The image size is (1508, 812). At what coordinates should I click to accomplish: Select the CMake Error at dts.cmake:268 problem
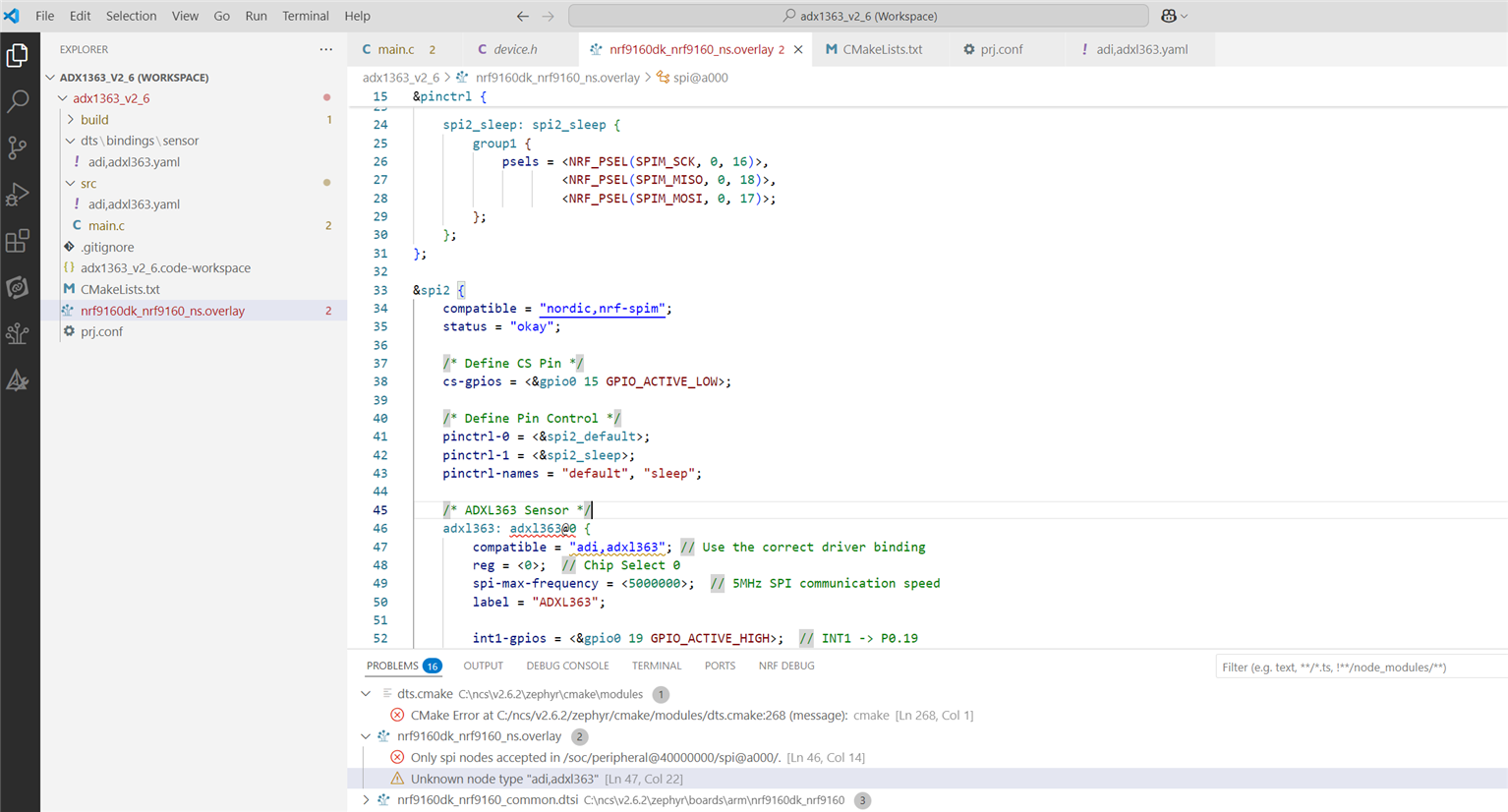tap(928, 716)
